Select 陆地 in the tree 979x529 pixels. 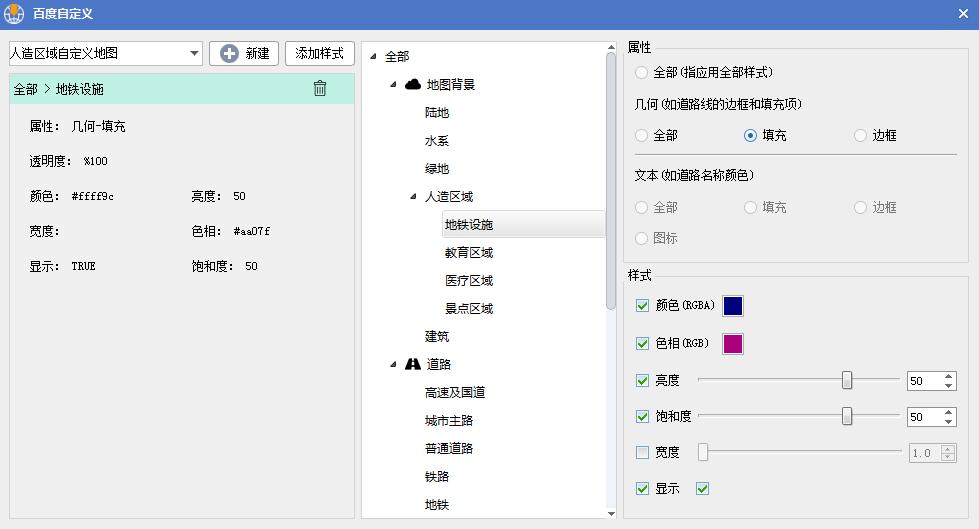coord(436,112)
